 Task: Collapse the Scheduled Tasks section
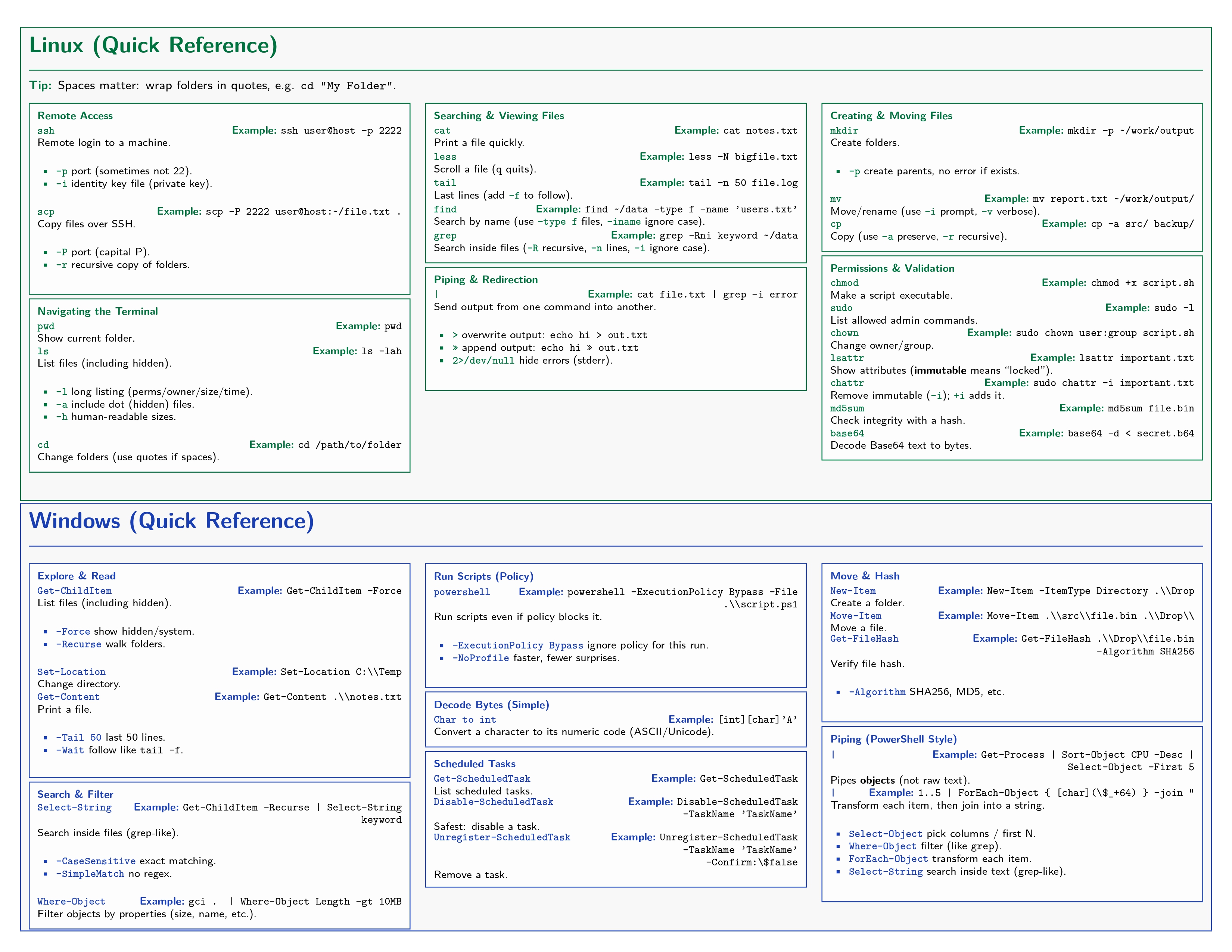[475, 763]
